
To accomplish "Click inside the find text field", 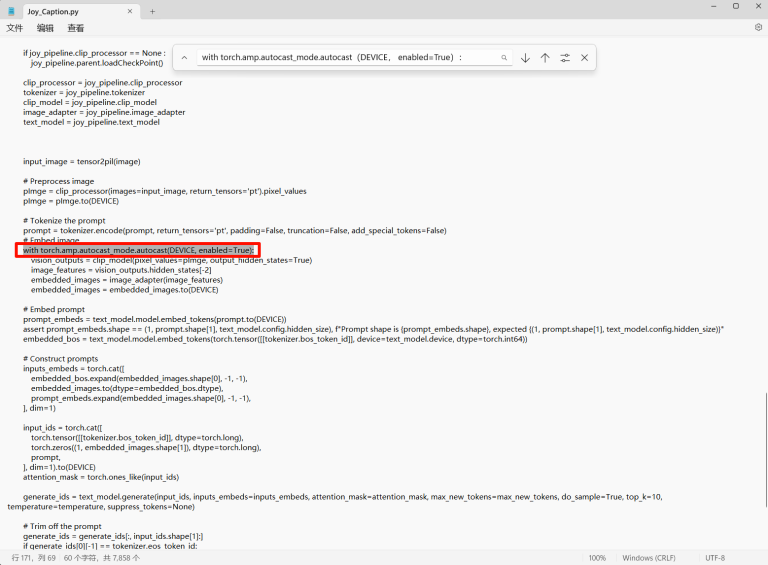I will (345, 58).
